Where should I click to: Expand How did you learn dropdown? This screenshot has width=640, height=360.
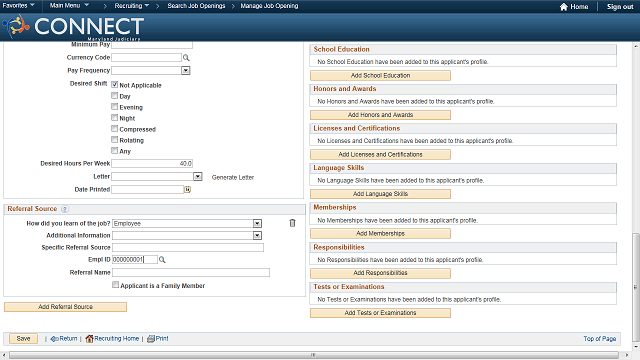[257, 224]
